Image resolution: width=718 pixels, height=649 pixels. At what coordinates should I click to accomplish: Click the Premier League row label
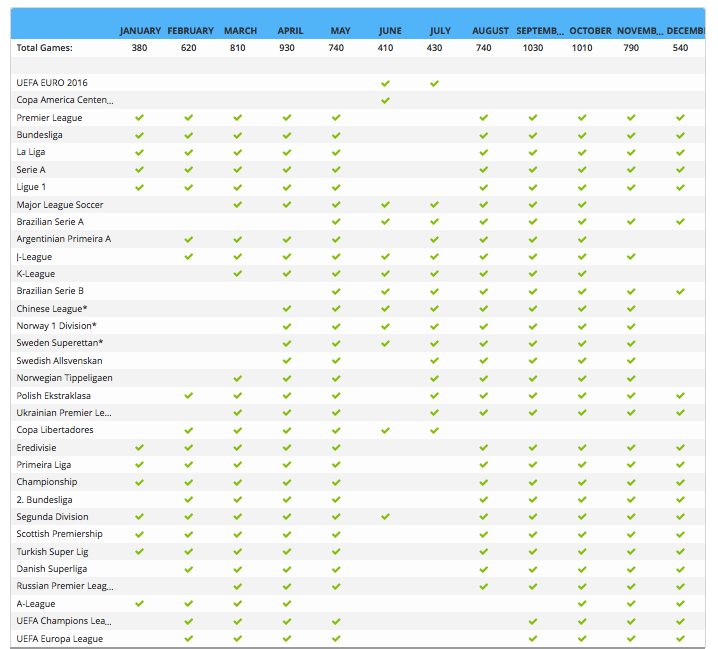49,118
